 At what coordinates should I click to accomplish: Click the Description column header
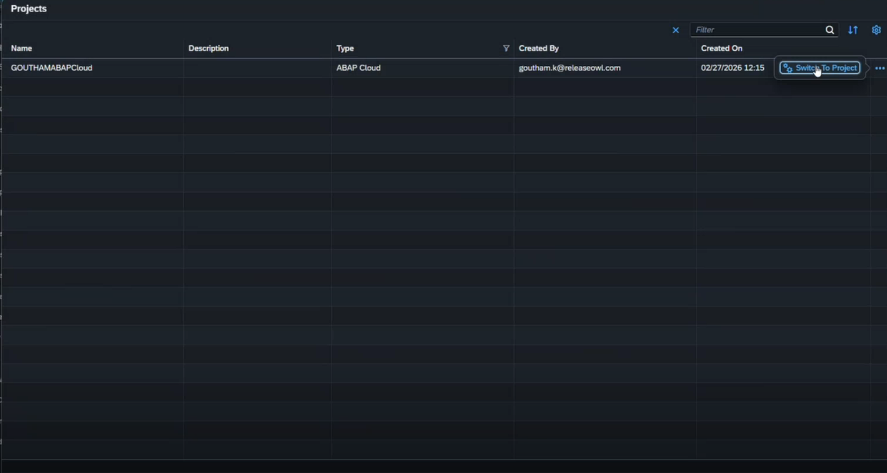tap(208, 48)
